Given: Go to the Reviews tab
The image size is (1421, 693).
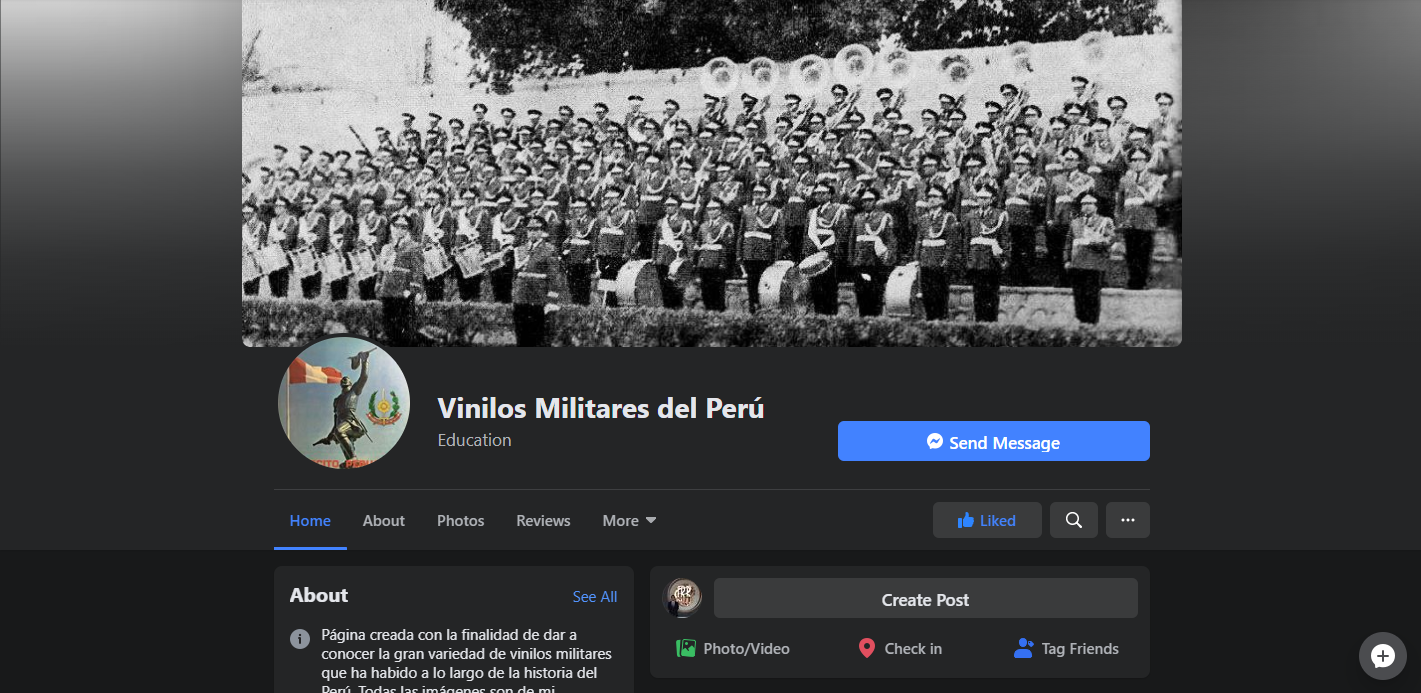Looking at the screenshot, I should click(x=543, y=520).
